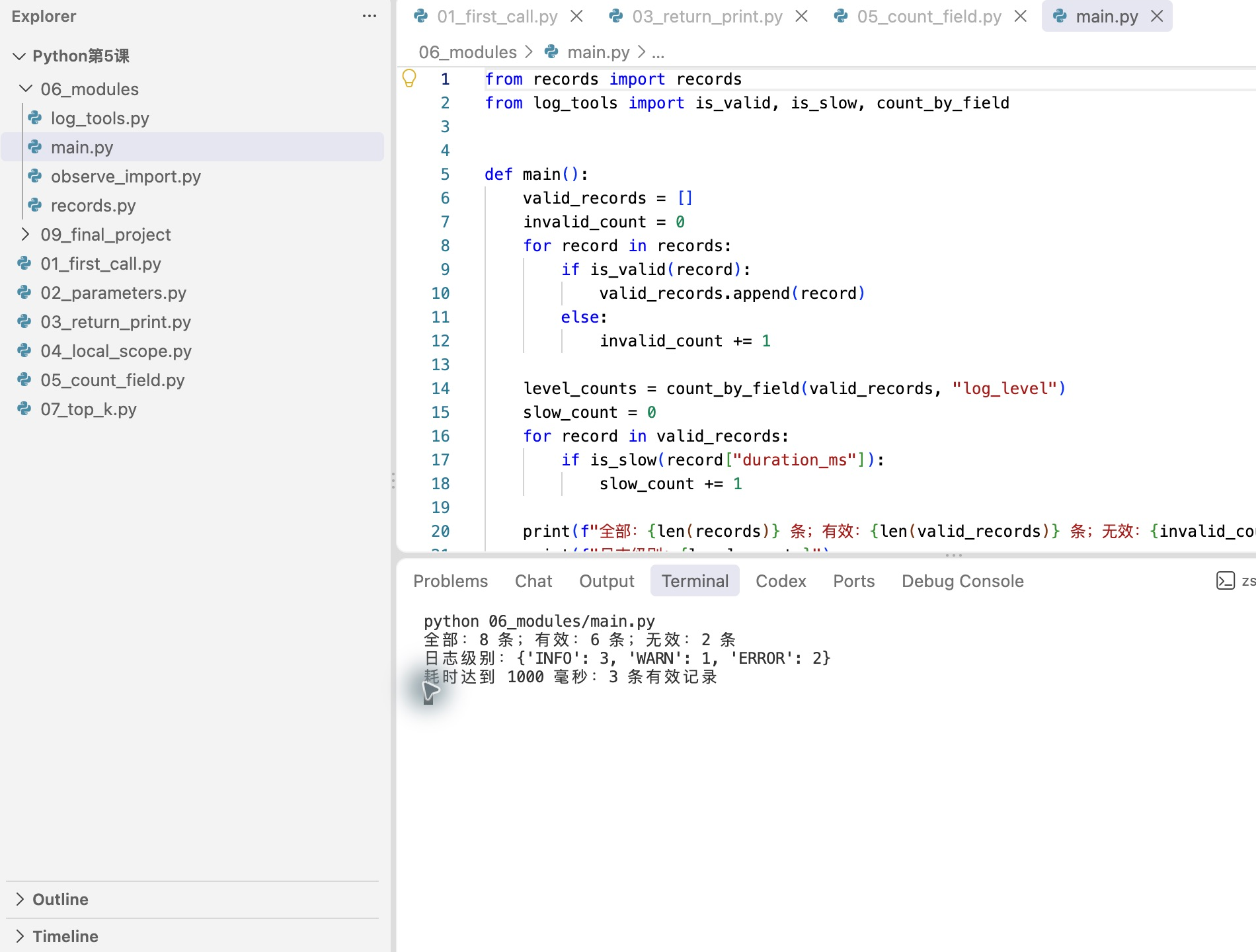The image size is (1256, 952).
Task: Click the lightbulb quick-fix icon on line 1
Action: coord(409,79)
